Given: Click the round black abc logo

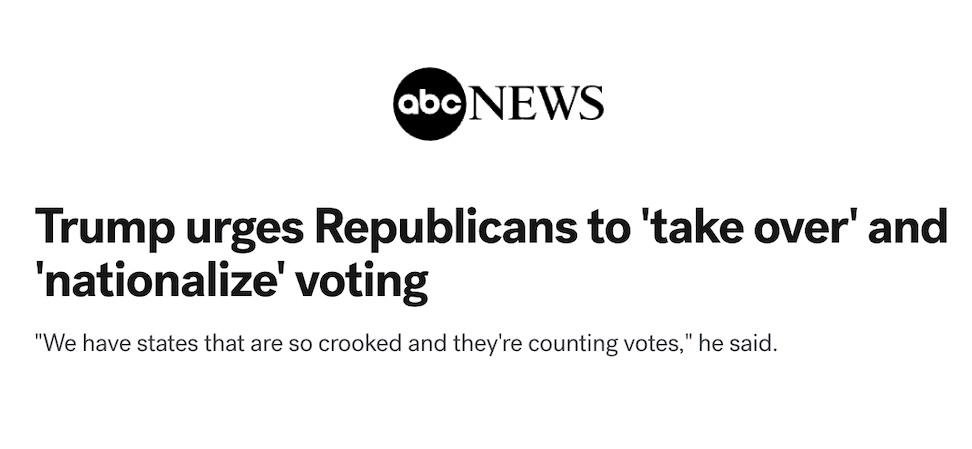Looking at the screenshot, I should pos(430,104).
